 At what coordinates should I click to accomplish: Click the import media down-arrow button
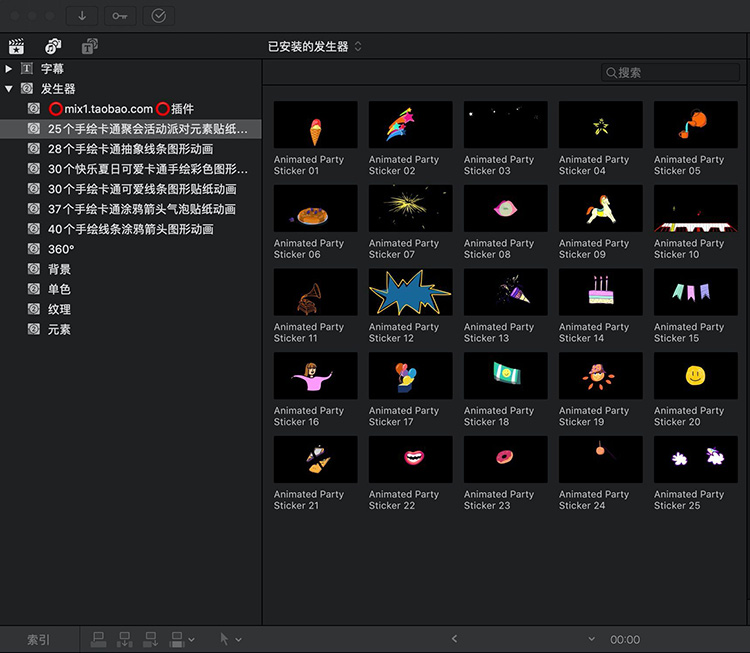click(82, 16)
